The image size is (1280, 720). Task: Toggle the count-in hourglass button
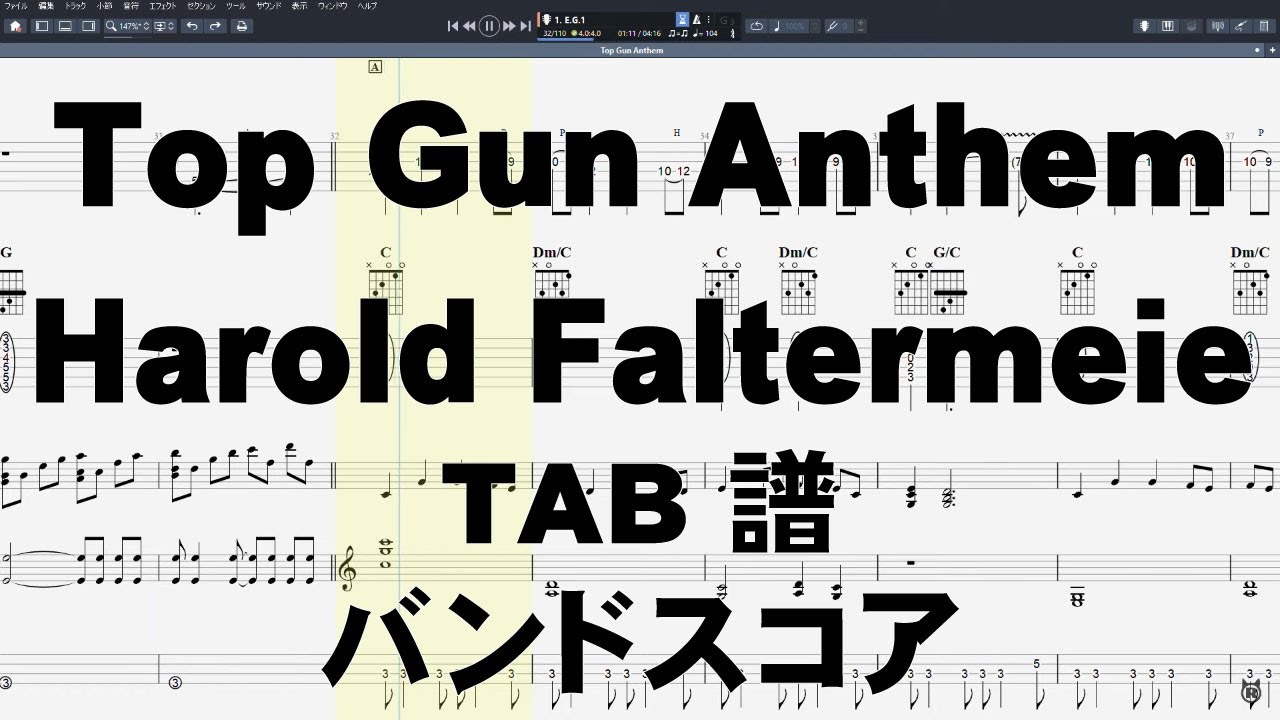pyautogui.click(x=683, y=19)
